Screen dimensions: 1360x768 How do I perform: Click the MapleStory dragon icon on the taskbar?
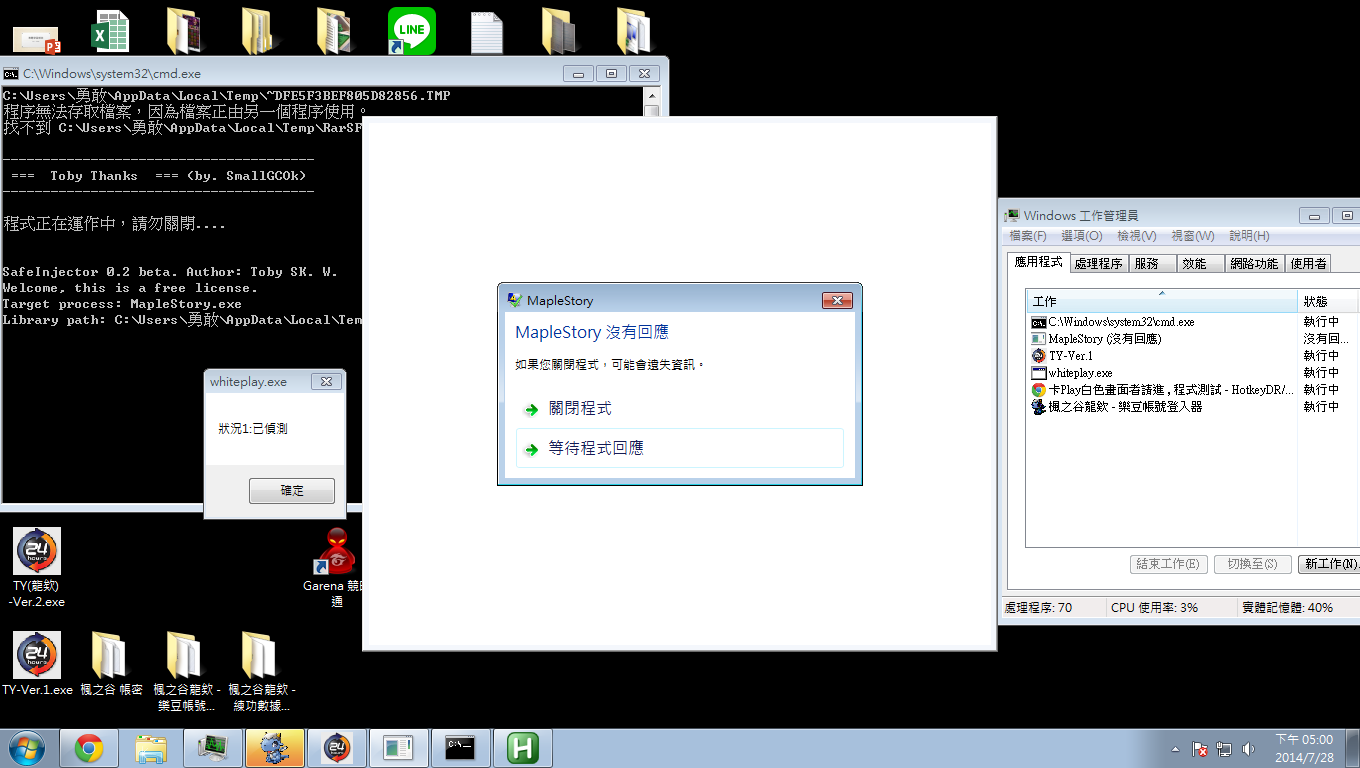pos(275,748)
